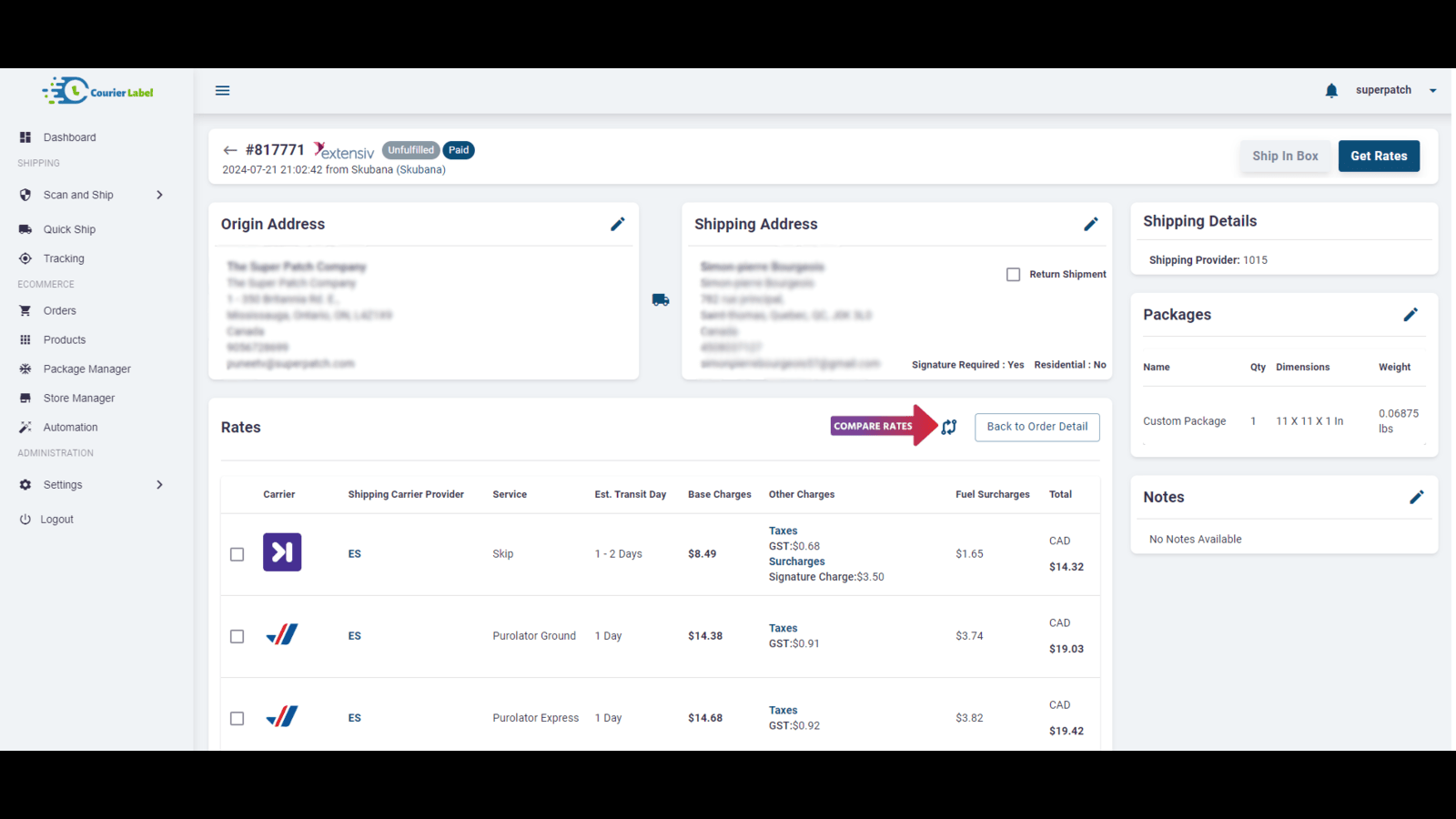The height and width of the screenshot is (819, 1456).
Task: Edit the Origin Address pencil icon
Action: pos(618,224)
